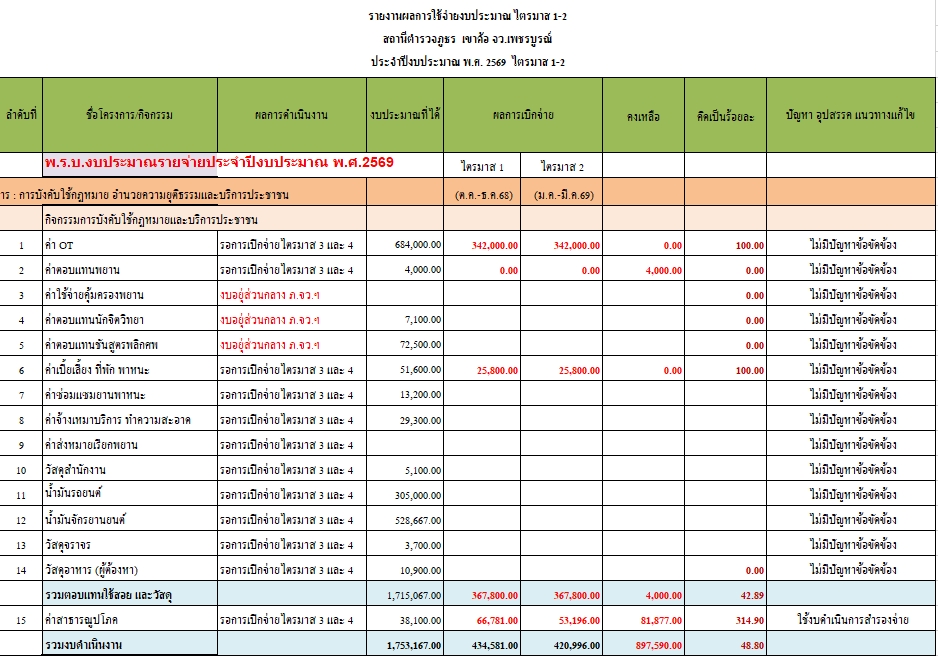Click the ไตรมาส 1 sub-header cell

pyautogui.click(x=482, y=167)
